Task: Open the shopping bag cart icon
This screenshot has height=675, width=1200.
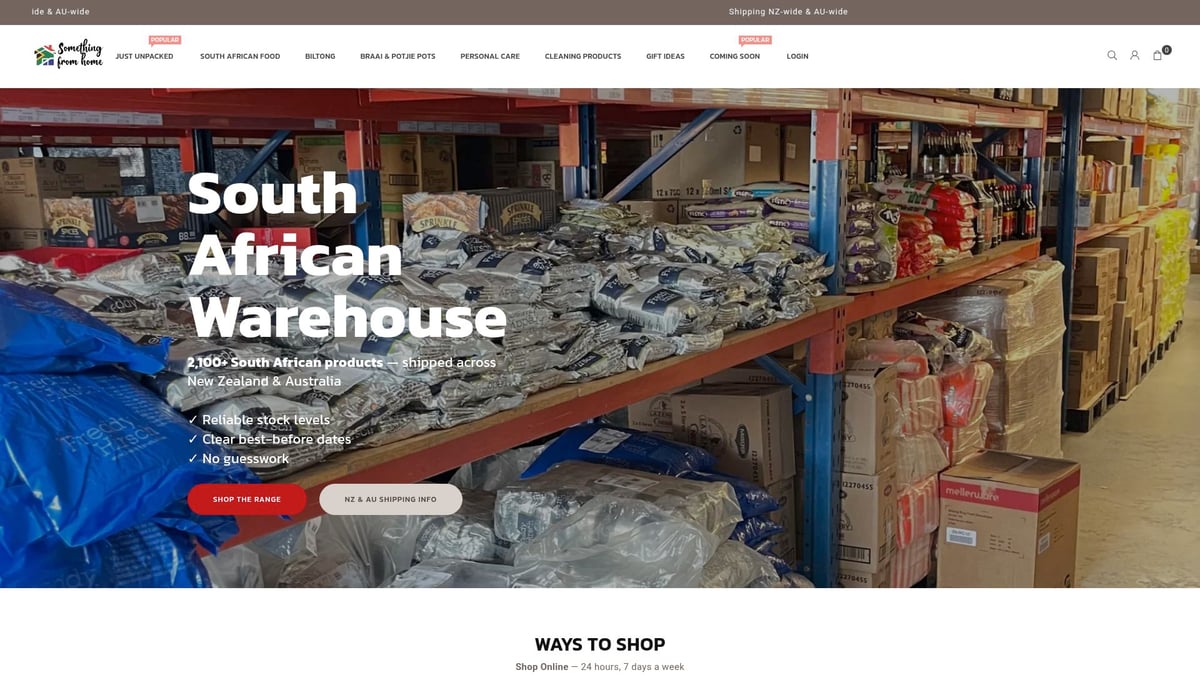Action: tap(1158, 56)
